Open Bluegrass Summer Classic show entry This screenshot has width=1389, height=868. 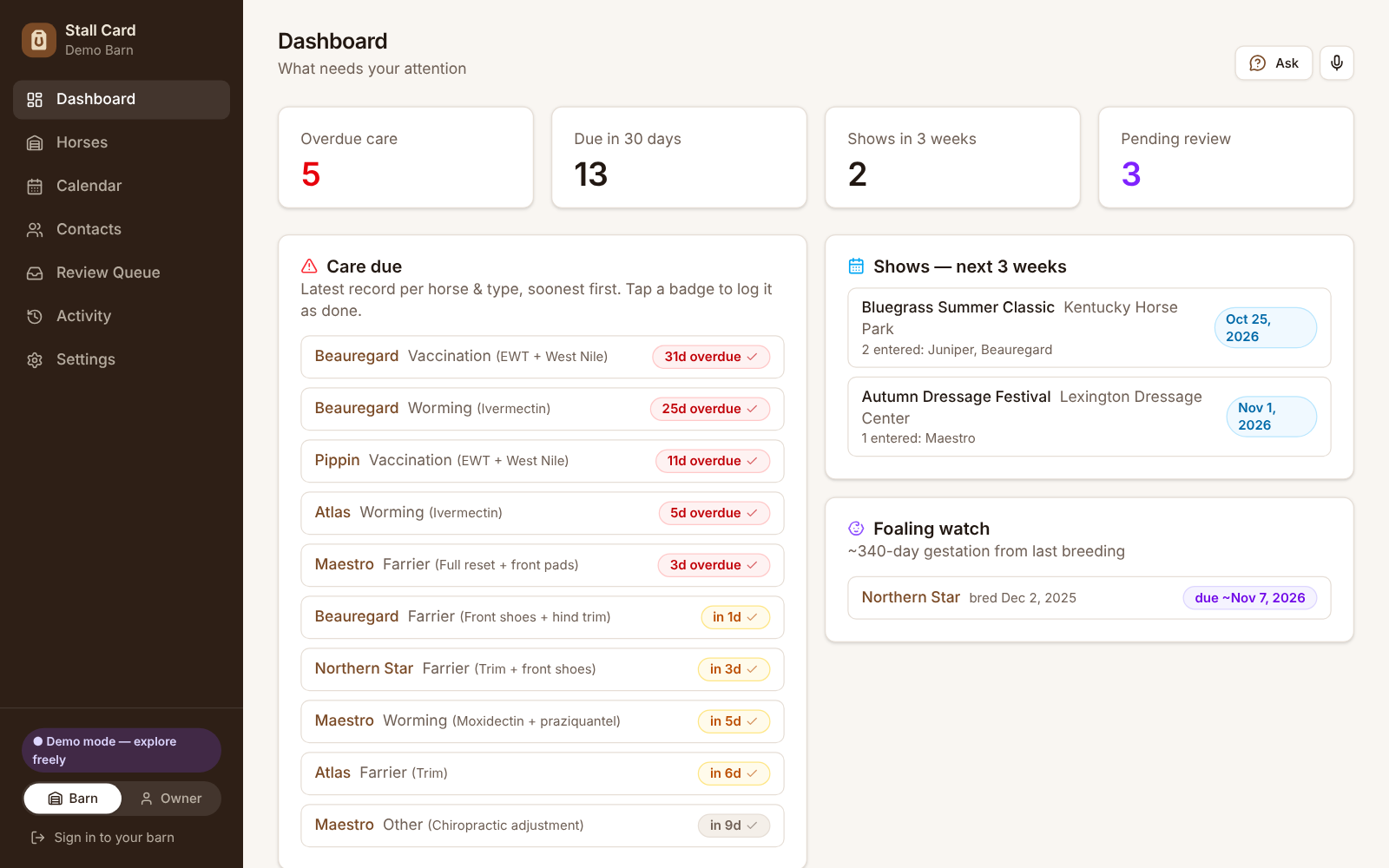pyautogui.click(x=1089, y=328)
